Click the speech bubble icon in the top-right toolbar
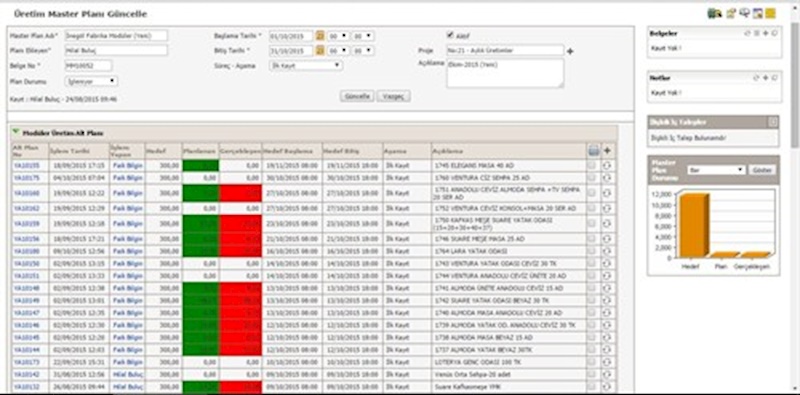Screen dimensions: 800x395 point(745,13)
